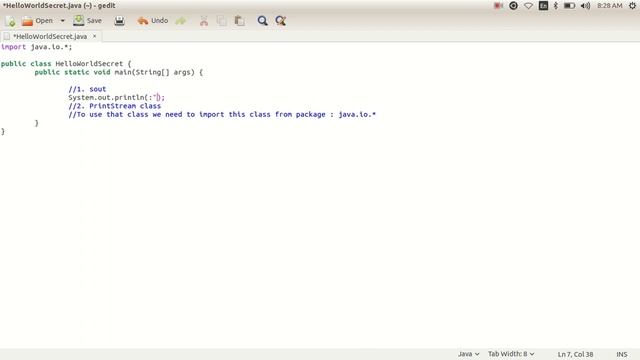Screen dimensions: 640x360
Task: Open the system settings gear menu
Action: pos(632,6)
